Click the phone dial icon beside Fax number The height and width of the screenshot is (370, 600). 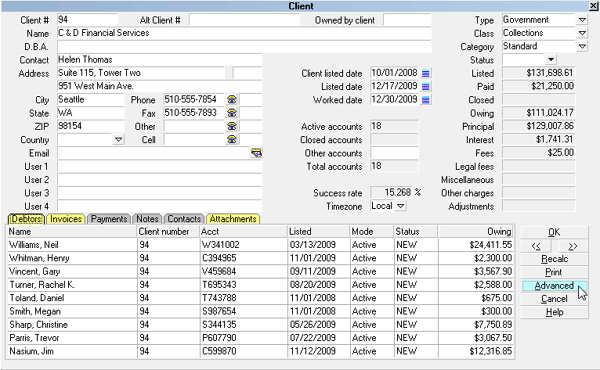point(232,113)
